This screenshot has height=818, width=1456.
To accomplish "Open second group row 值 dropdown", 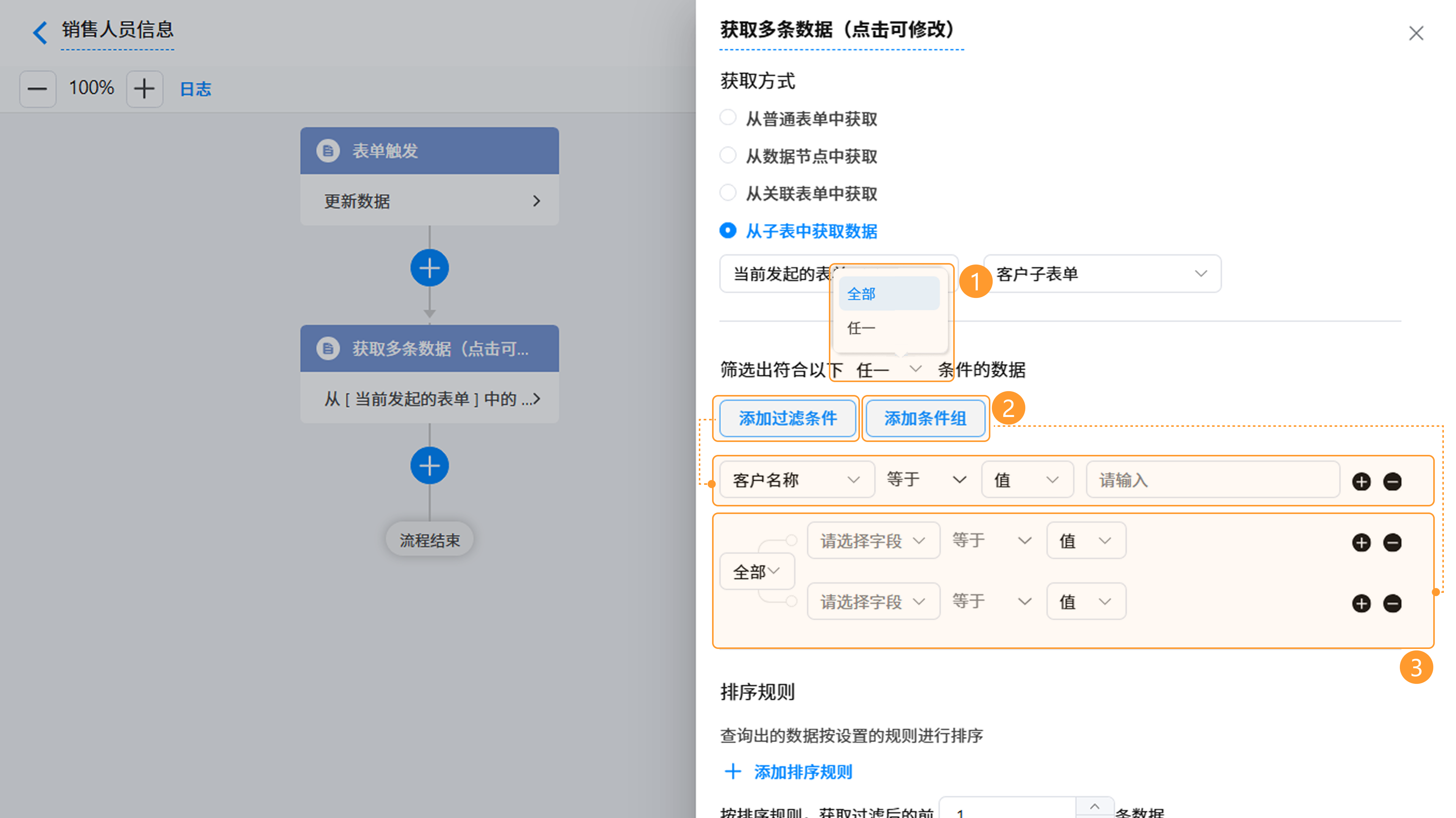I will (x=1086, y=602).
